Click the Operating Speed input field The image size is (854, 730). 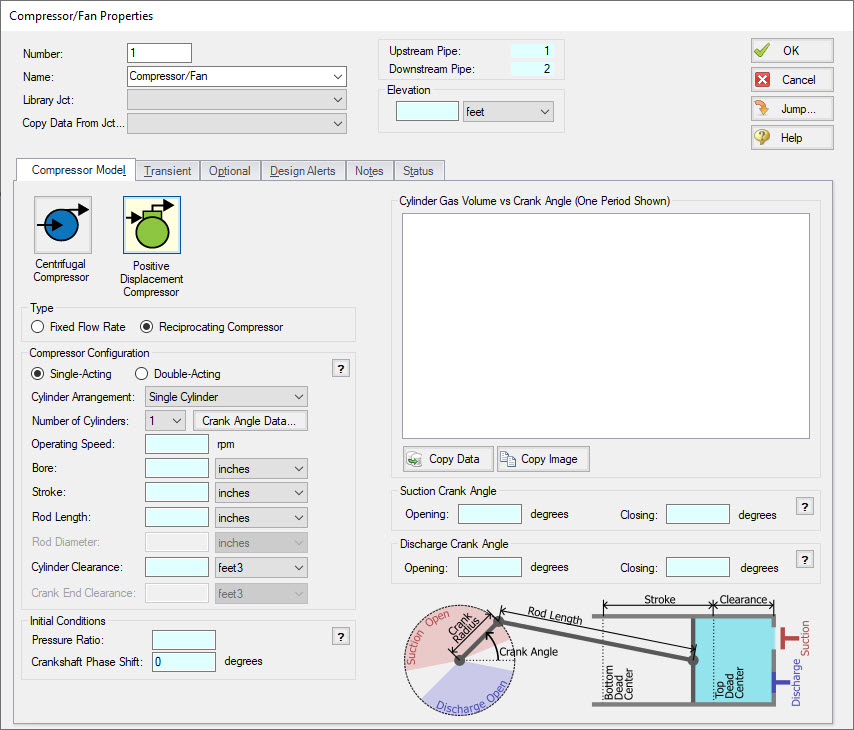coord(176,444)
